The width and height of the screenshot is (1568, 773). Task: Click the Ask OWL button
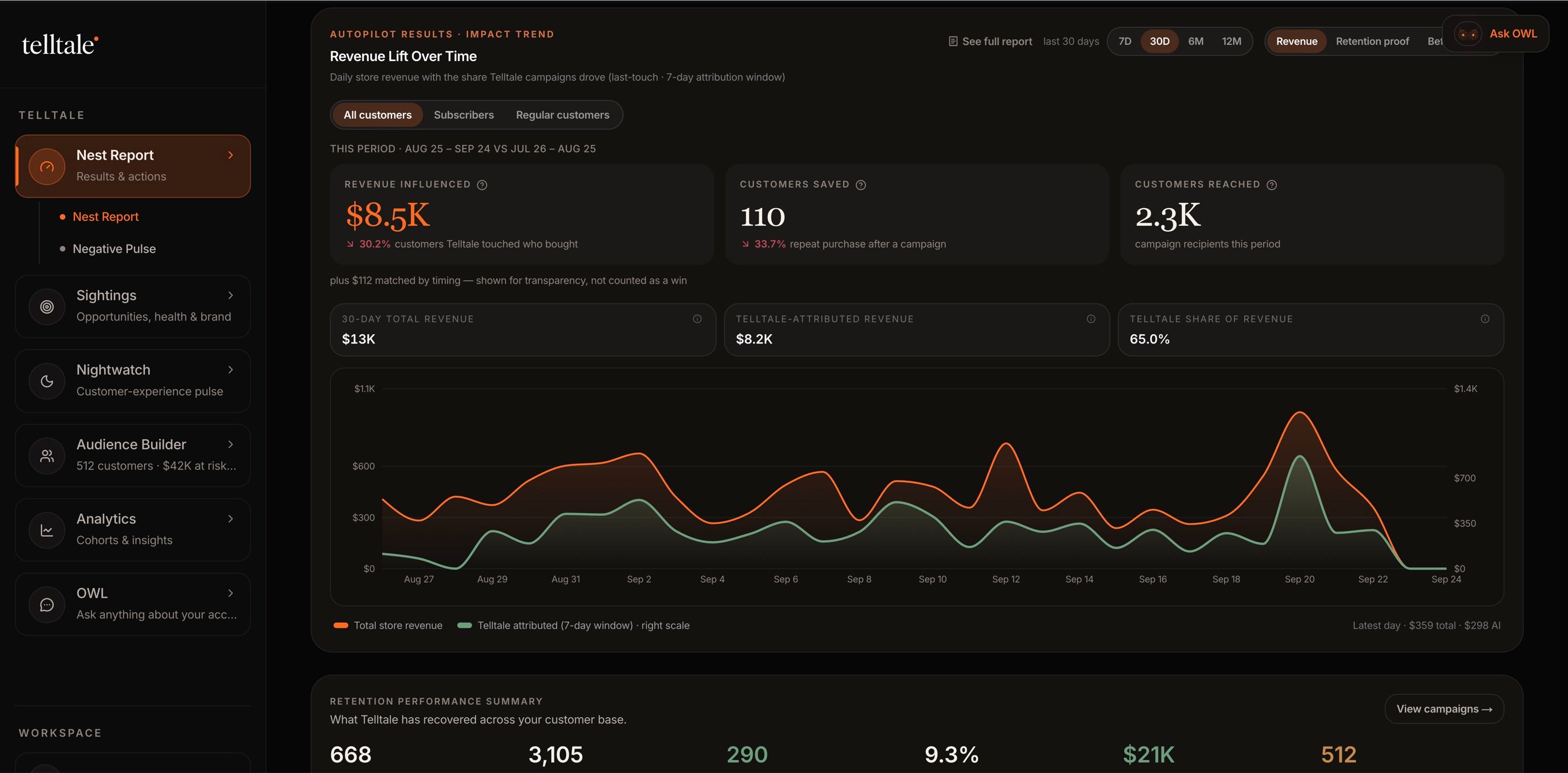[x=1495, y=33]
